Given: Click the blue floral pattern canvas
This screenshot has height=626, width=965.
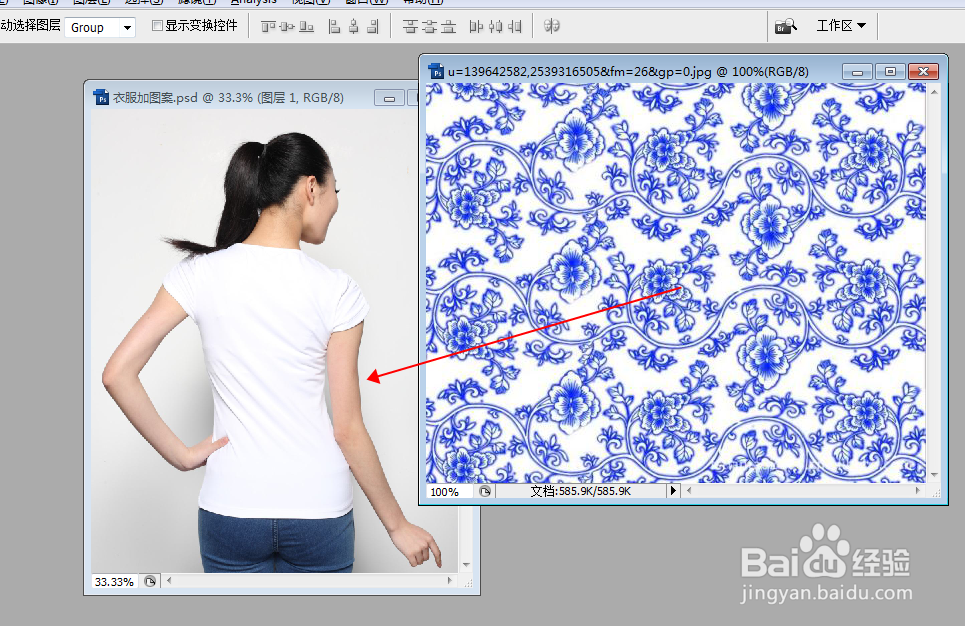Looking at the screenshot, I should coord(675,283).
